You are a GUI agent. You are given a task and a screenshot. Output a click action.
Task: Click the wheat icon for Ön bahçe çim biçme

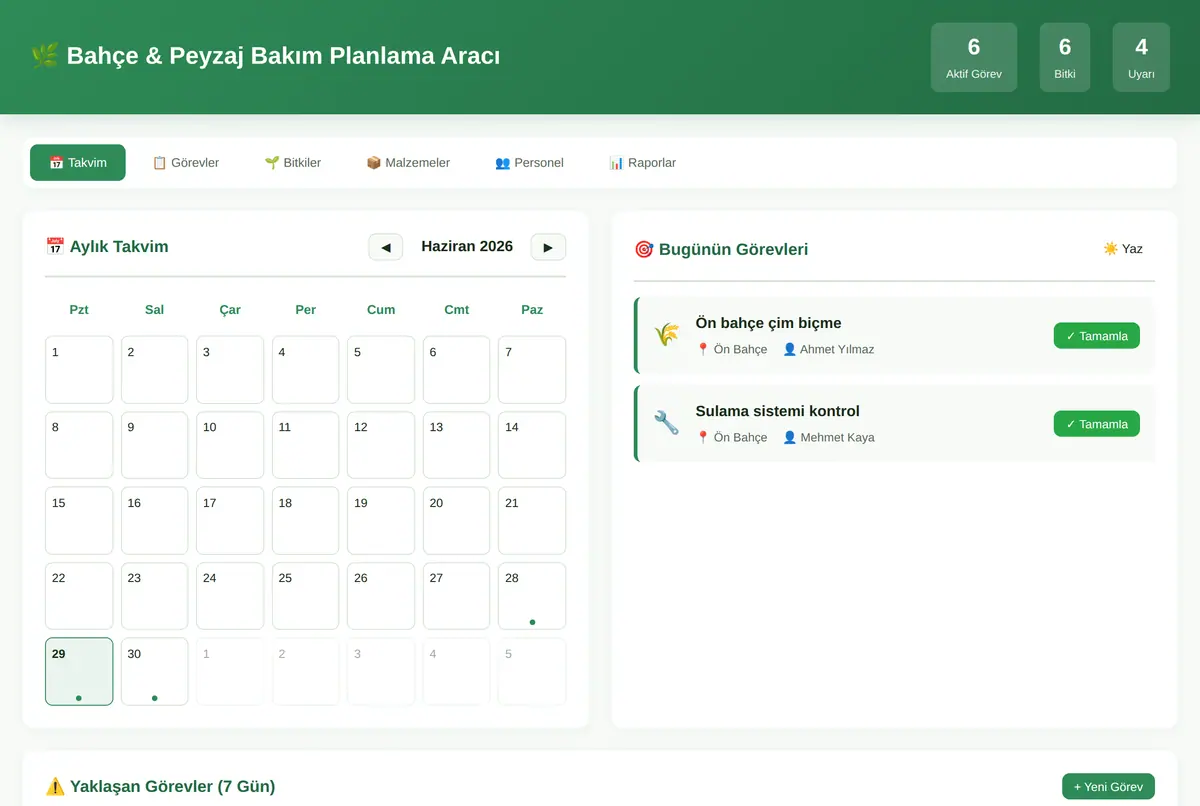pos(666,335)
